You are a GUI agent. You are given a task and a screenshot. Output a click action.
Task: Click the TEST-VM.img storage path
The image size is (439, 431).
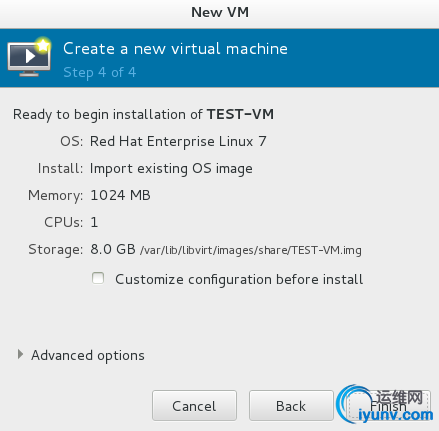(x=251, y=250)
